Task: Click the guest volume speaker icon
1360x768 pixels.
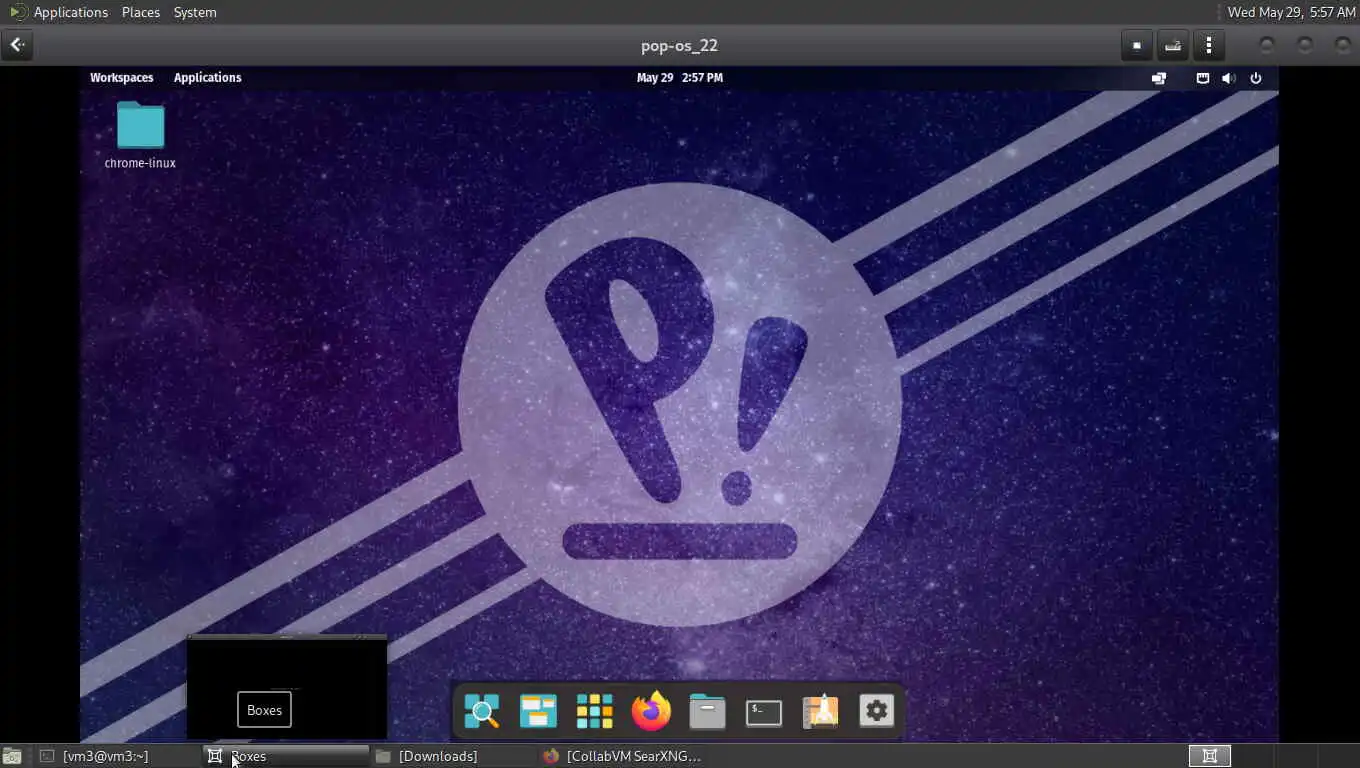Action: (x=1229, y=78)
